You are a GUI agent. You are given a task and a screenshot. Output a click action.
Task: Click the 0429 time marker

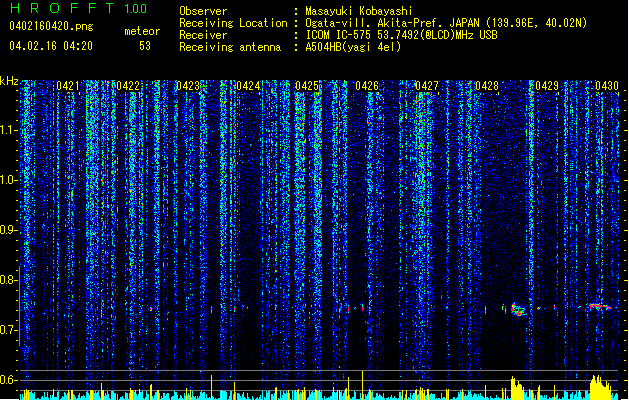coord(547,86)
